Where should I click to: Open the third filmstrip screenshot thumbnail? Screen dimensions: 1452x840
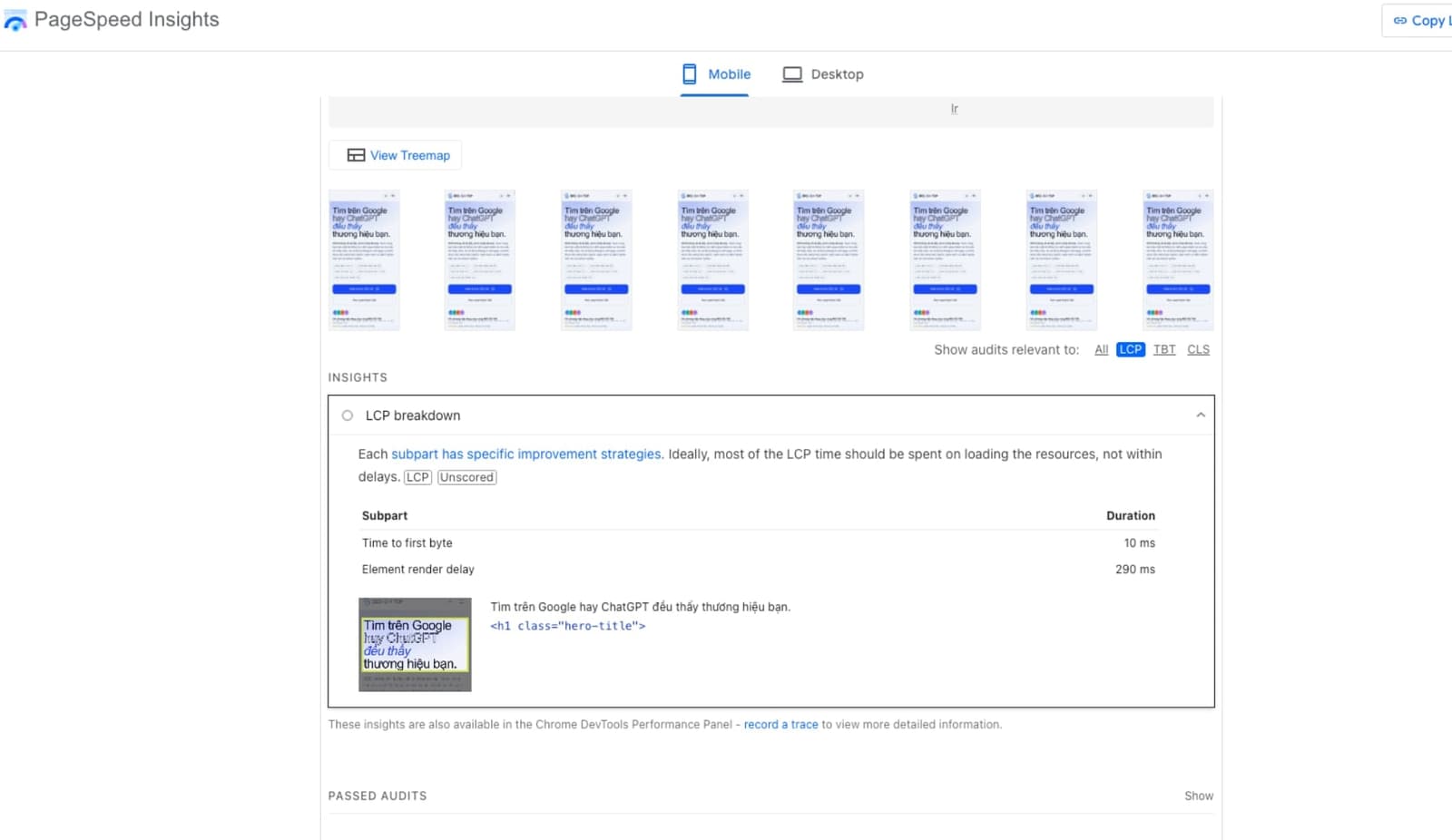tap(596, 259)
